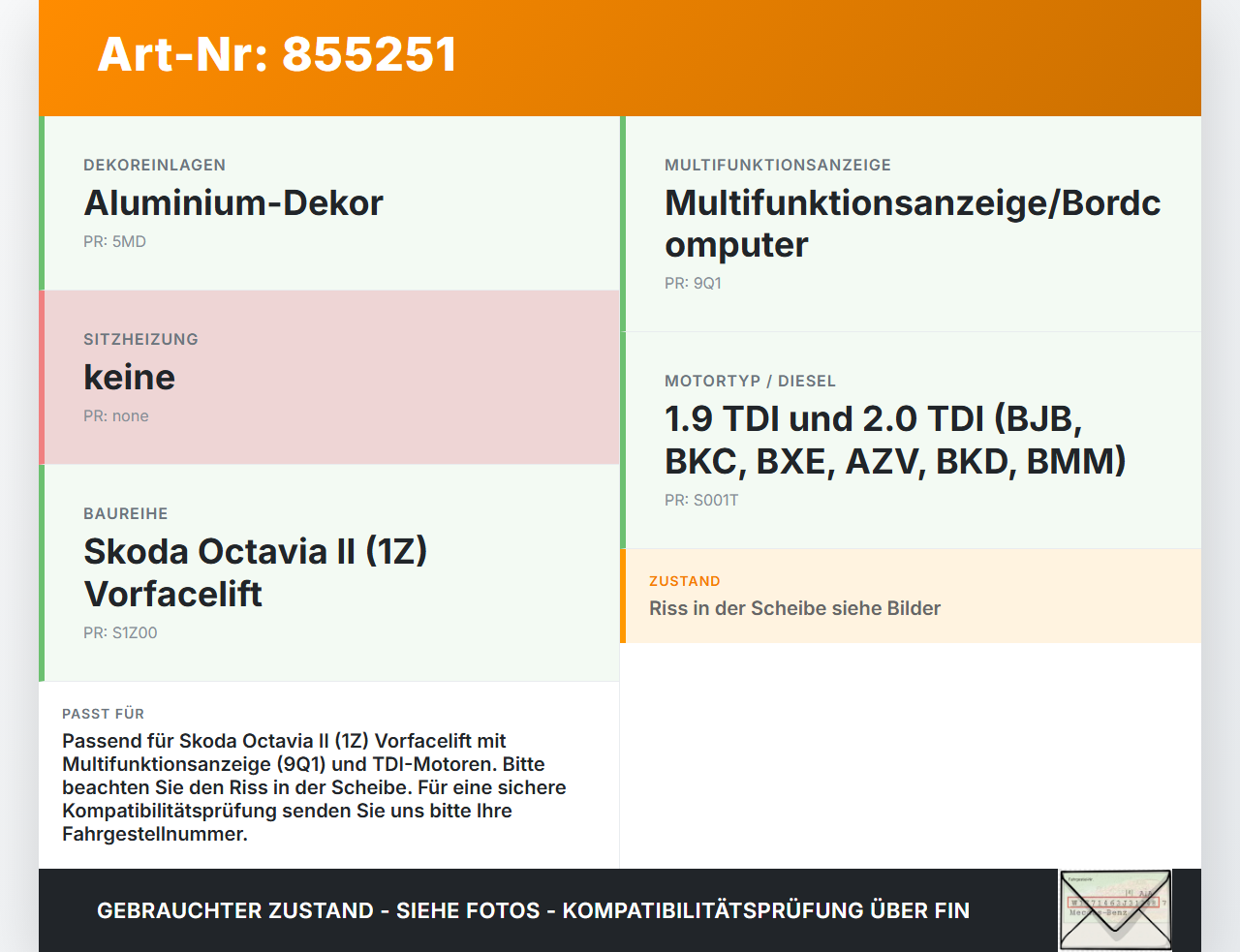
Task: Open the Motortyp / Diesel card
Action: click(911, 441)
